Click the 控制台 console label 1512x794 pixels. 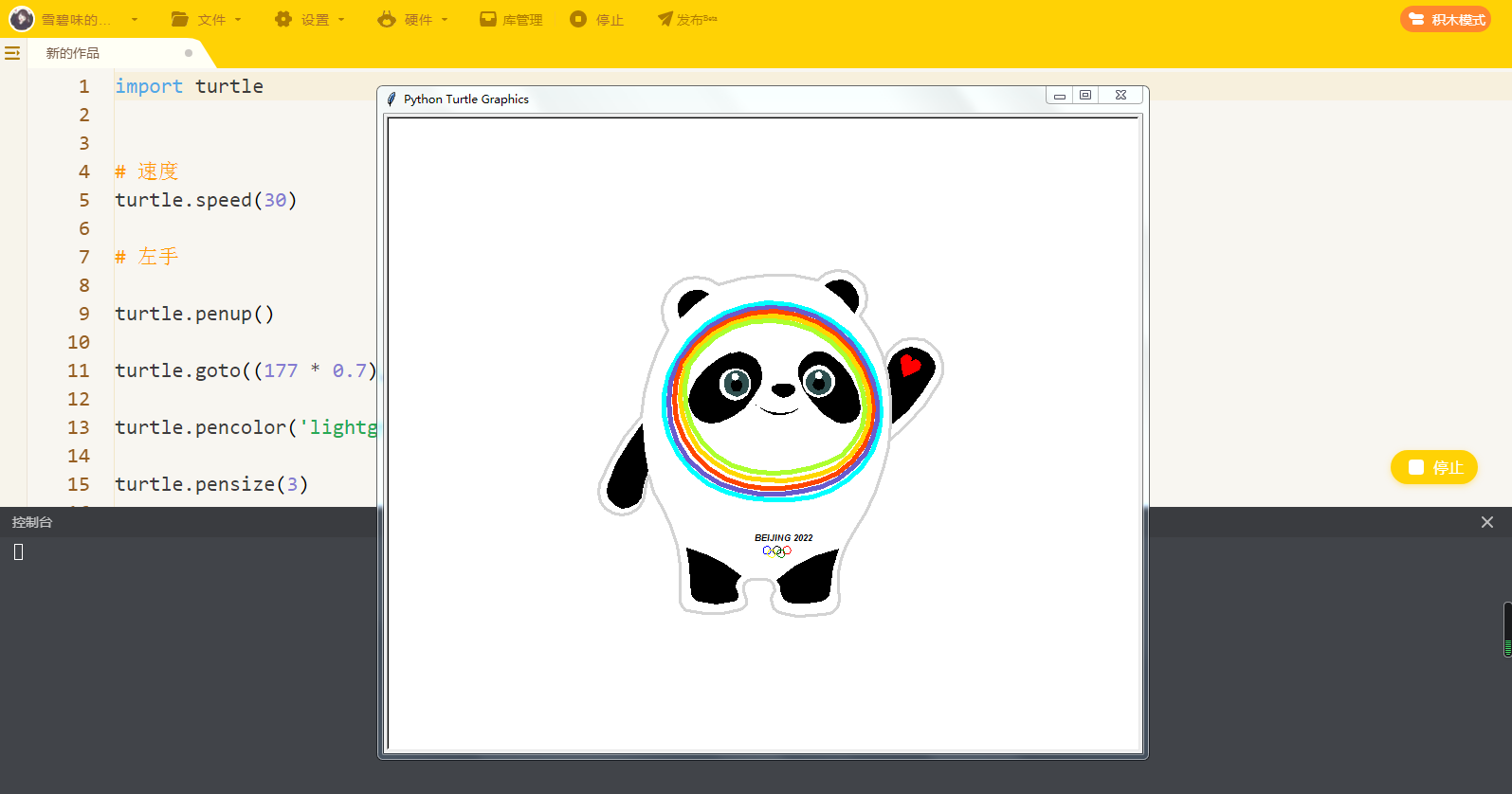(x=32, y=522)
